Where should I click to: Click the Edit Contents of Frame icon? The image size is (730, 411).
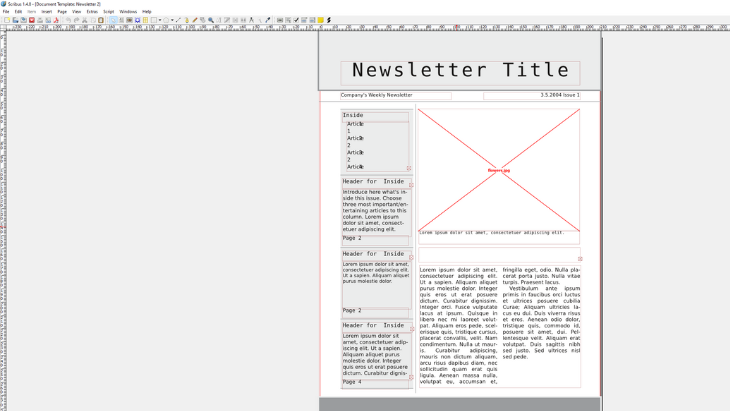(219, 20)
